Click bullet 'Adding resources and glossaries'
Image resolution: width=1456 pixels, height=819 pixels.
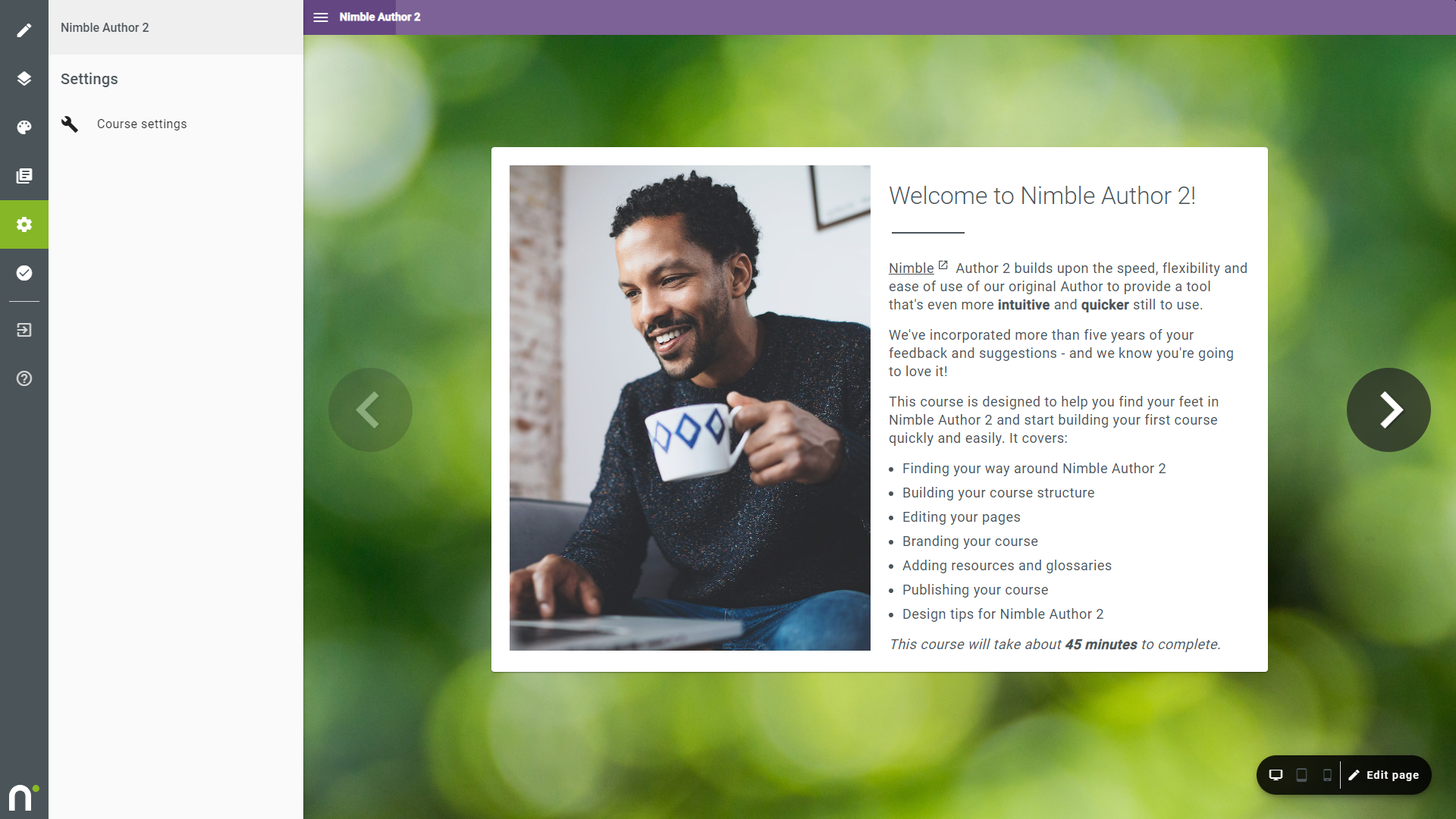[x=1006, y=566]
